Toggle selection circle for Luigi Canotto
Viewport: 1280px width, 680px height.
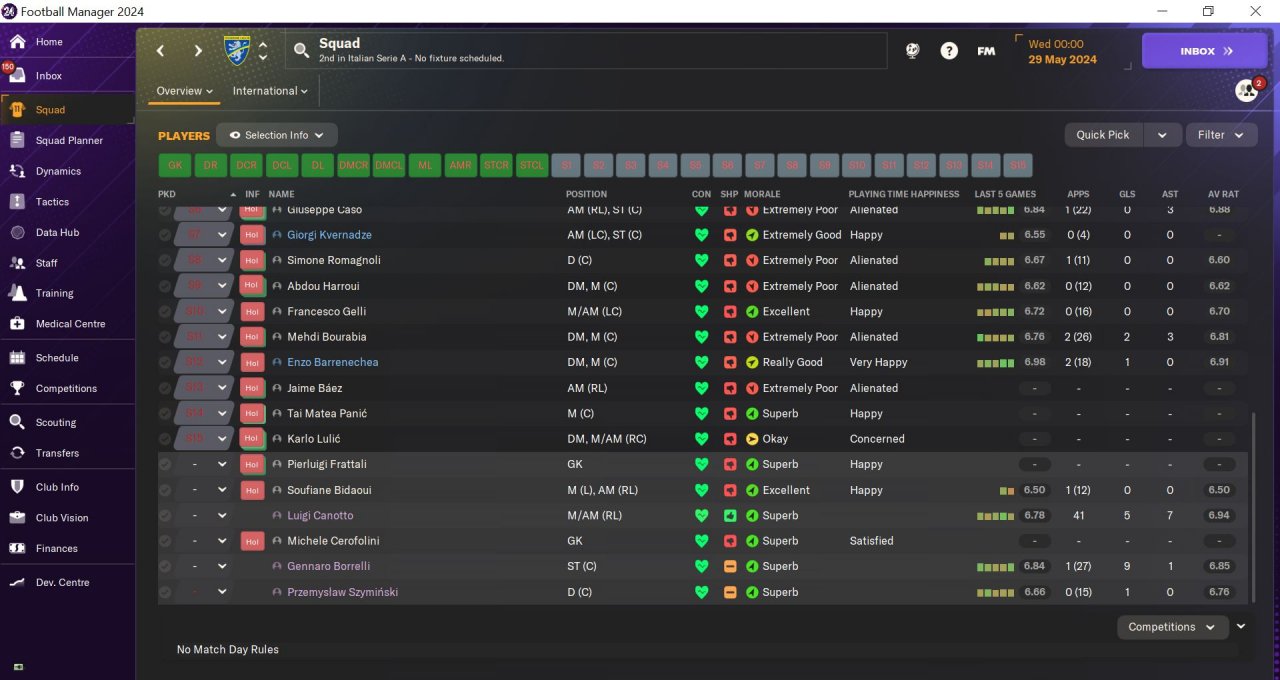(165, 516)
